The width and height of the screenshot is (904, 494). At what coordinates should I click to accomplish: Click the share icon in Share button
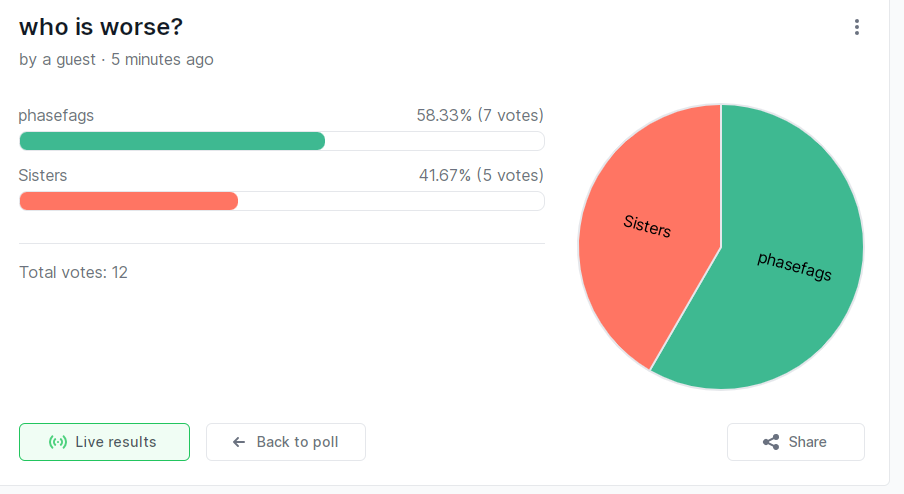[x=771, y=442]
